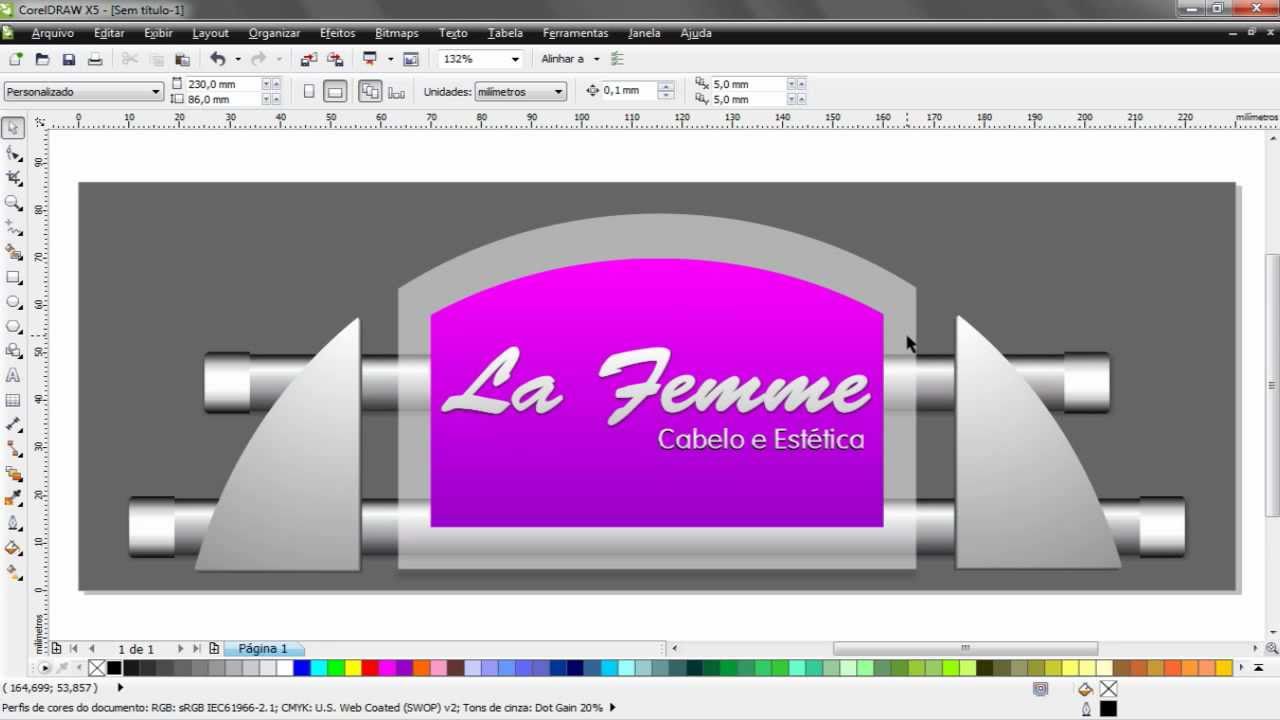Expand the Unidades milímetros dropdown

point(558,92)
